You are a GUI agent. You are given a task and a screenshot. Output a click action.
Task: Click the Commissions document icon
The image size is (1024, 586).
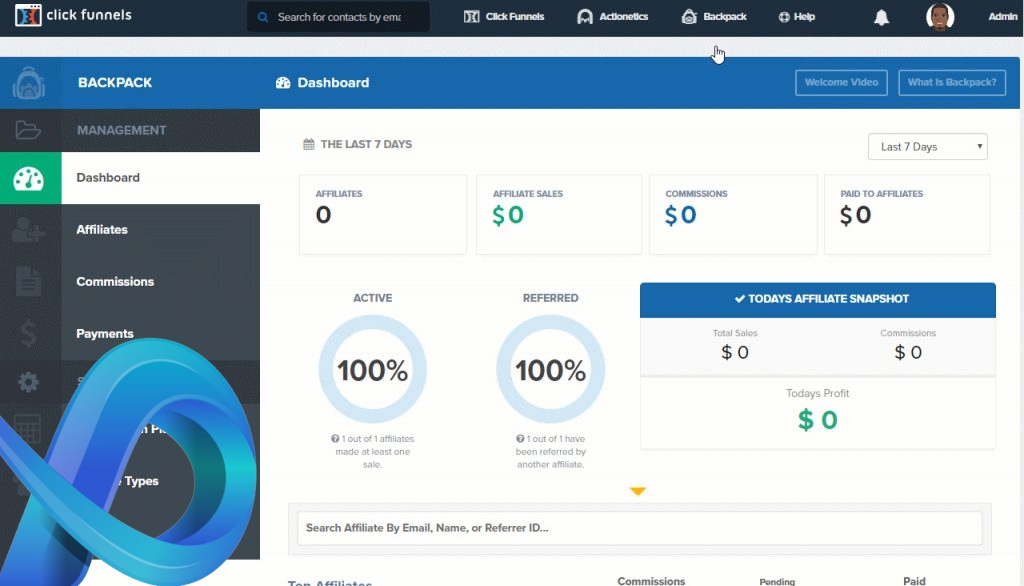point(29,282)
